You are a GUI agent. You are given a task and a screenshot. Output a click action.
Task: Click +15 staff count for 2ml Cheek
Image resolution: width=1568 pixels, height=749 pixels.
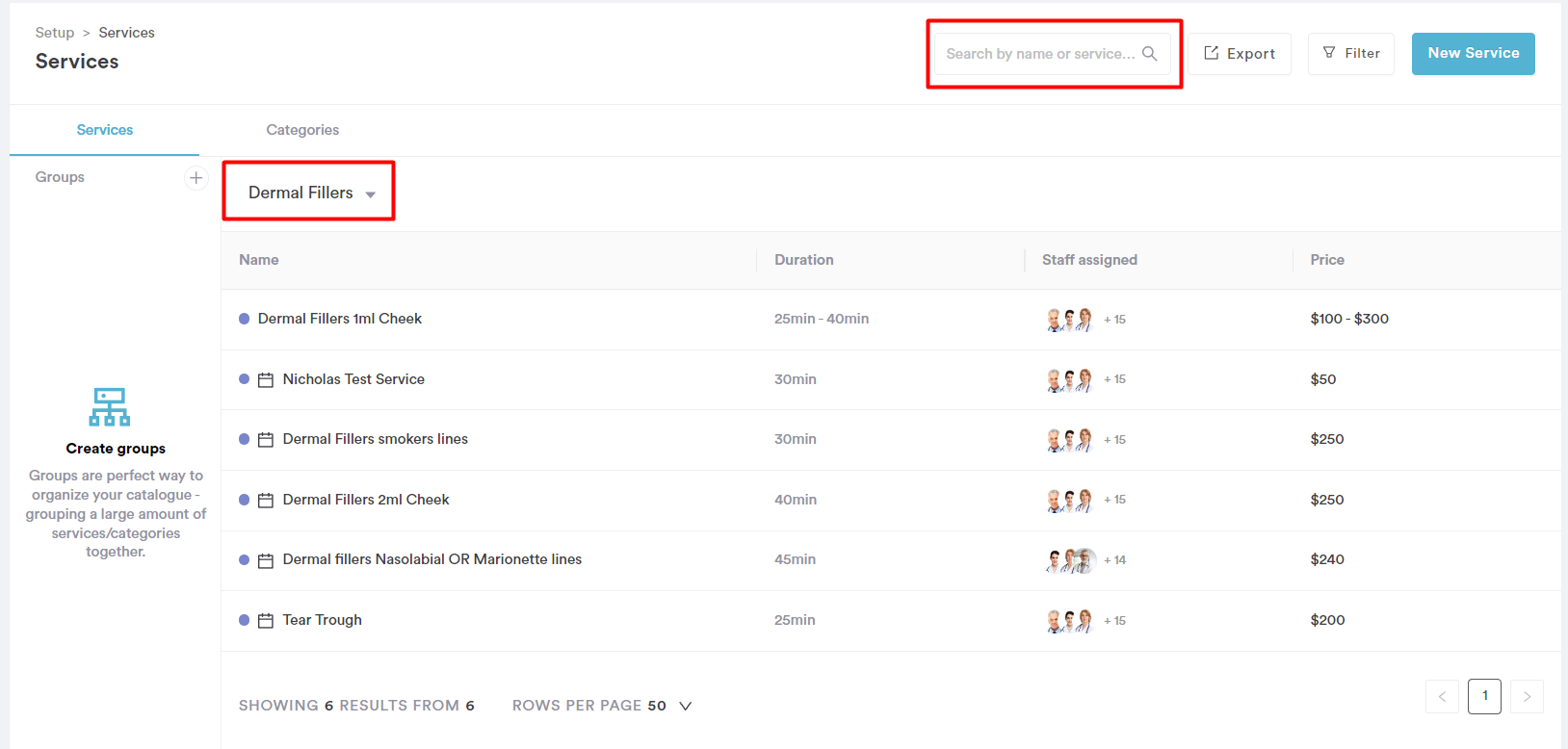click(x=1114, y=500)
